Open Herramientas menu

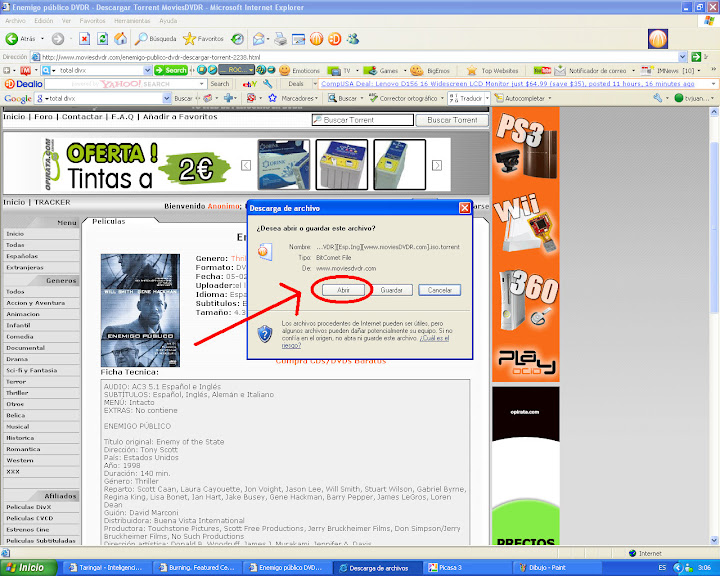pos(132,21)
